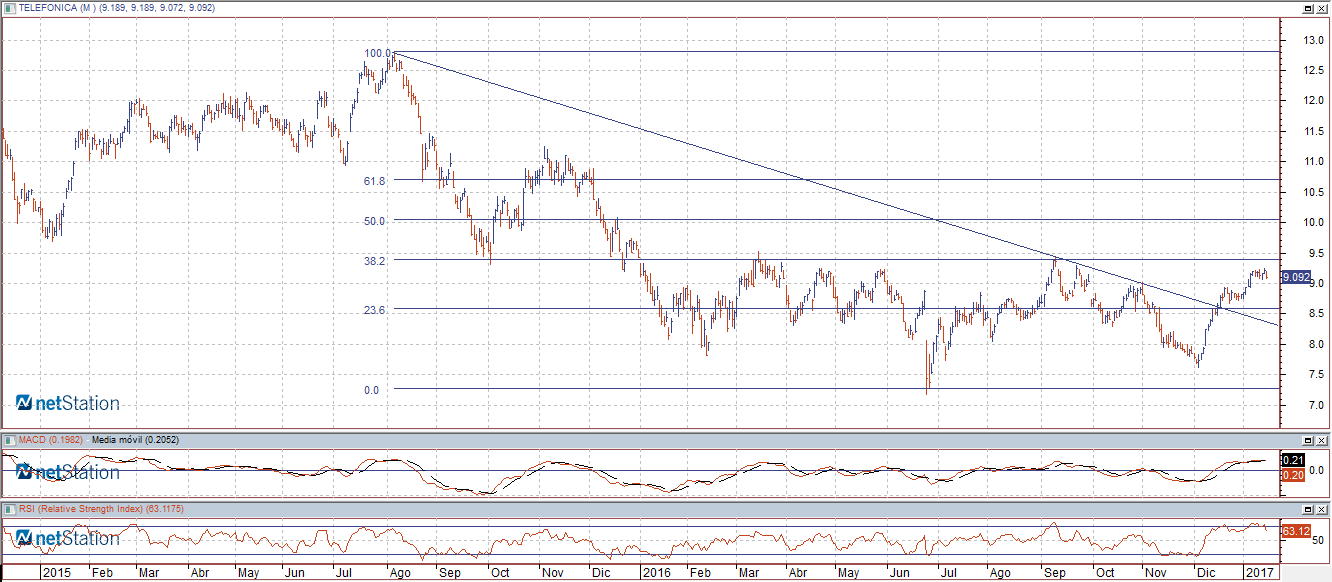The image size is (1332, 582).
Task: Click the 7.0 price axis label
Action: point(1315,405)
